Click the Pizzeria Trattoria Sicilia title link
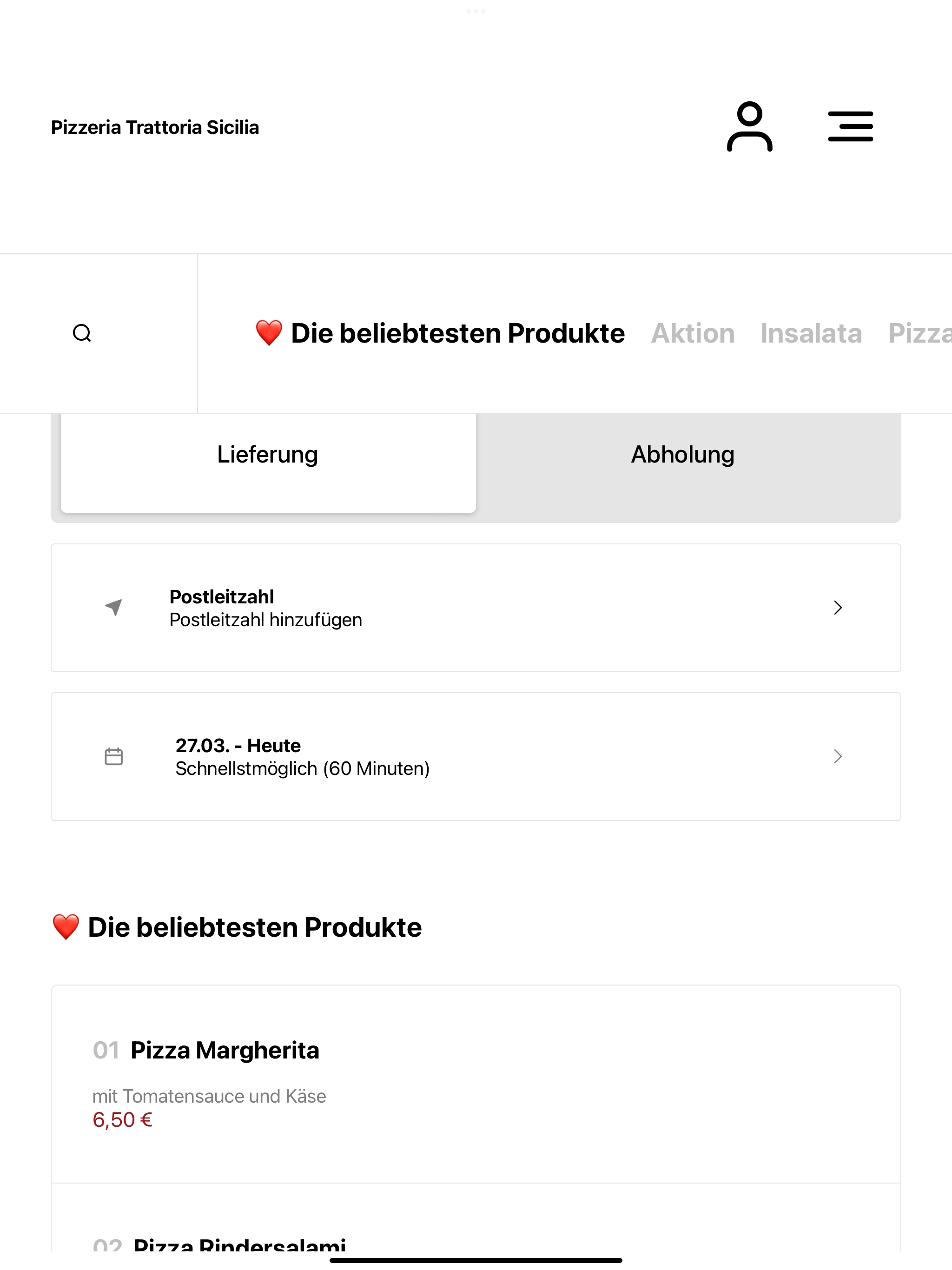 (155, 127)
